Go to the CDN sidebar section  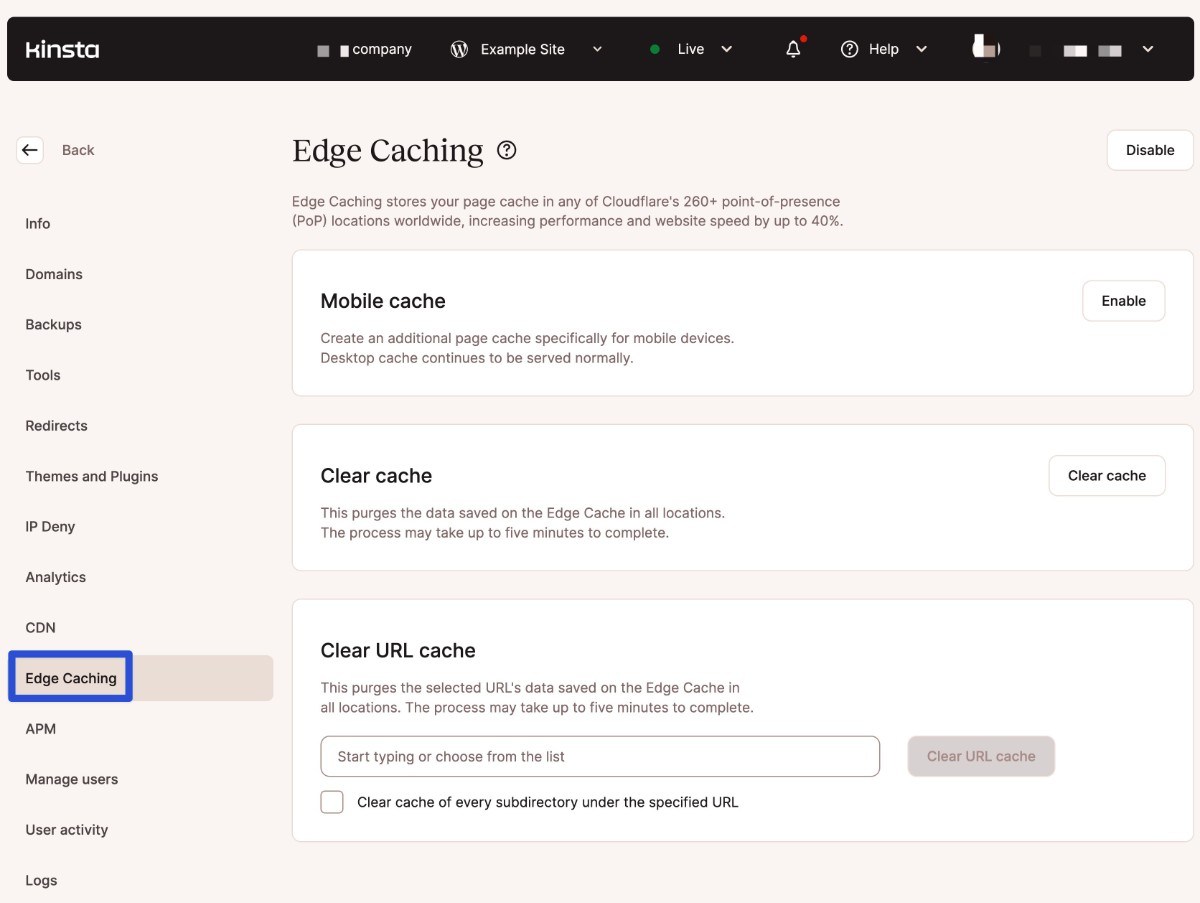click(x=41, y=628)
